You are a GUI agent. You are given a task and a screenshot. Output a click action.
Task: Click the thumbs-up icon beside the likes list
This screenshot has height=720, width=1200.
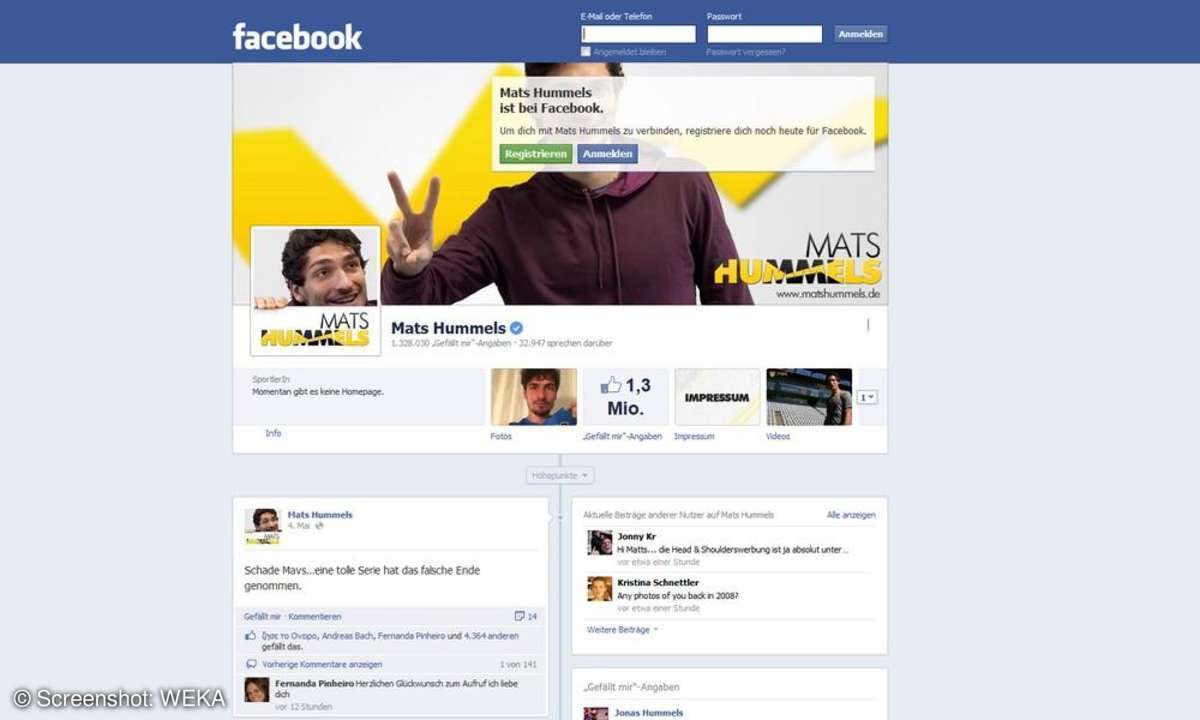pyautogui.click(x=251, y=634)
